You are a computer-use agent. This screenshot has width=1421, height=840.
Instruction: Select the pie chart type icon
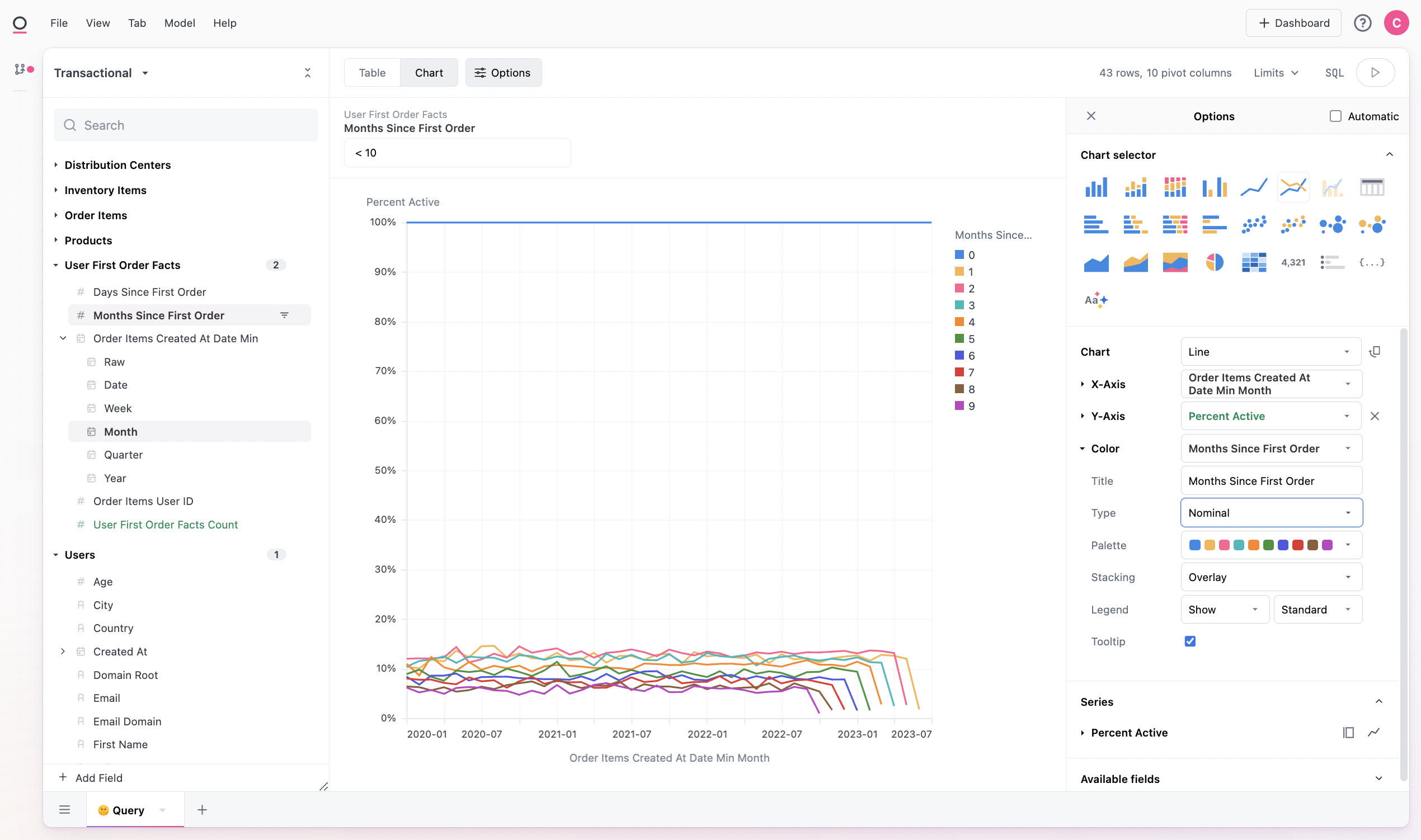1215,262
